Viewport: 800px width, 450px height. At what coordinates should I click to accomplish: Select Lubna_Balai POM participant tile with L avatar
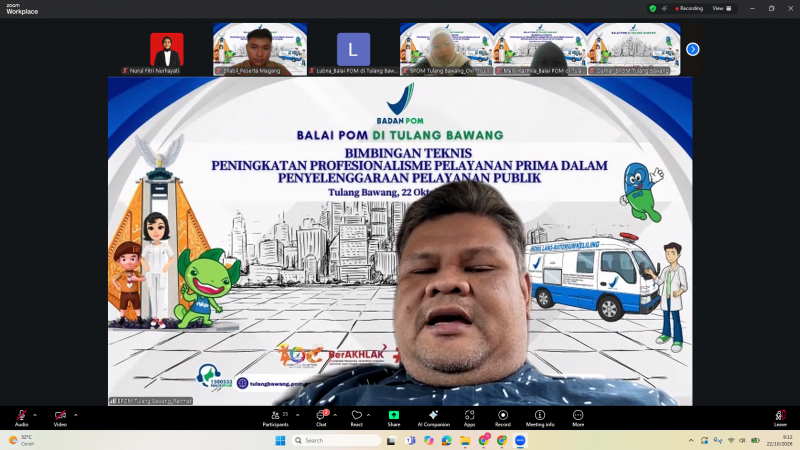pyautogui.click(x=354, y=49)
